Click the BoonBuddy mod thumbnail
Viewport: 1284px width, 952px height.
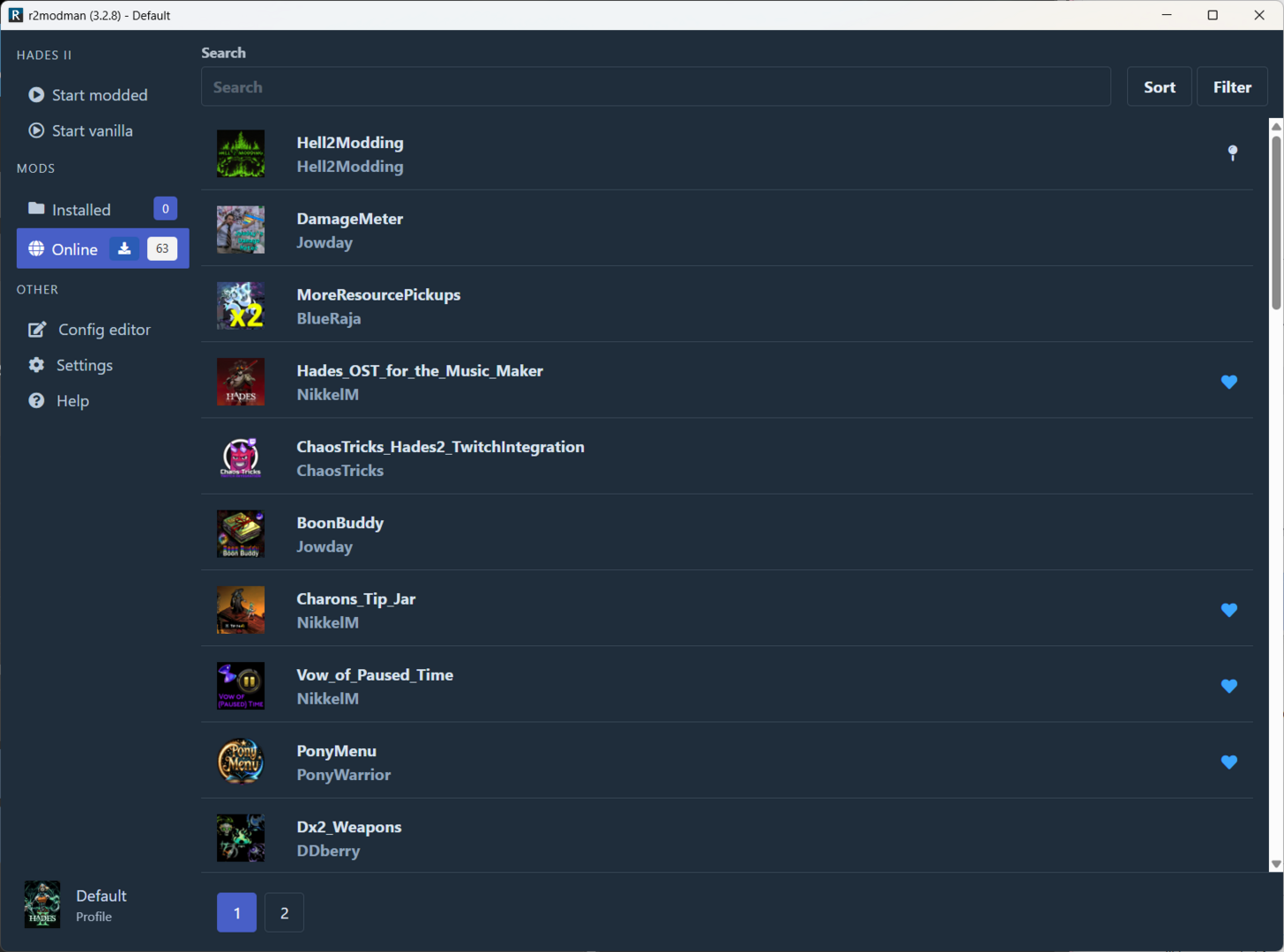241,533
